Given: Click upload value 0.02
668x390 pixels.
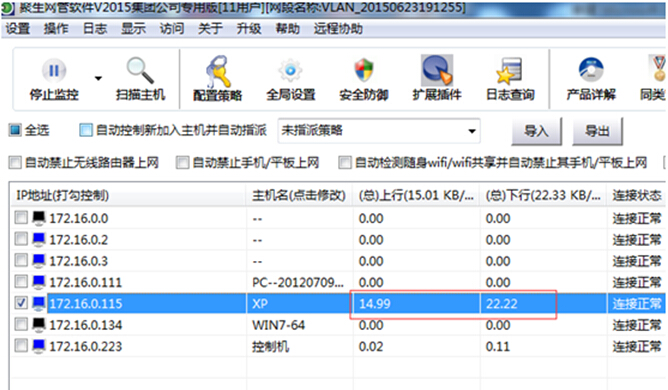Looking at the screenshot, I should [x=371, y=346].
